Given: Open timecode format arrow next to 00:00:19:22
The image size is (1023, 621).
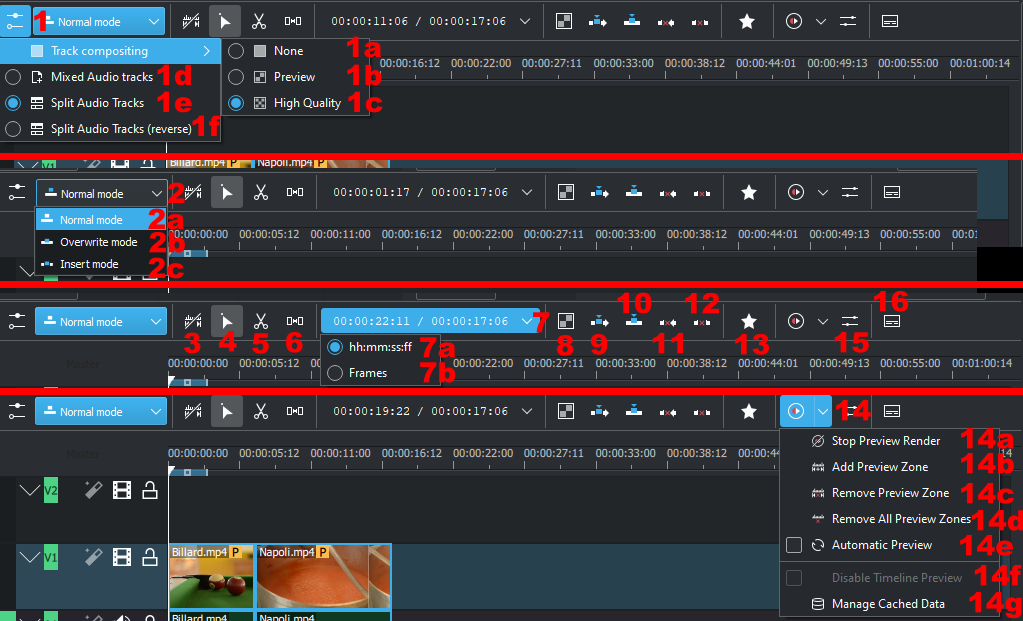Looking at the screenshot, I should (x=528, y=411).
